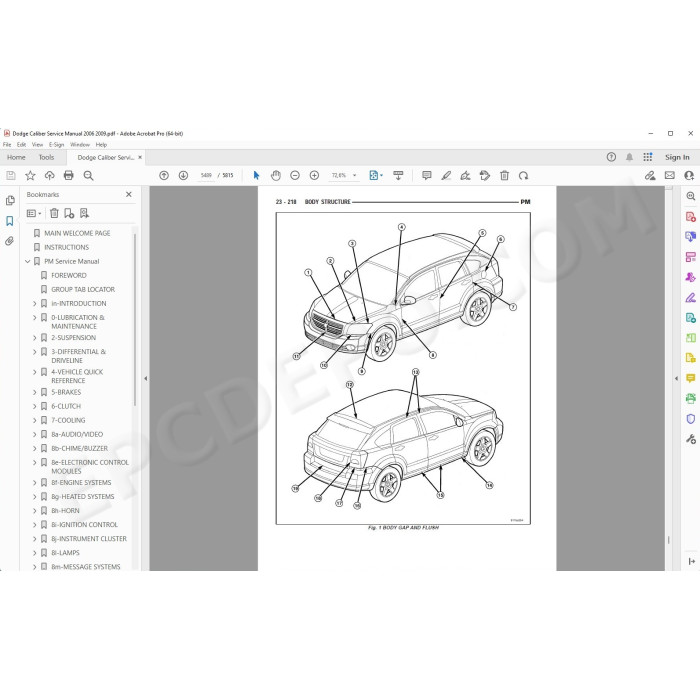Expand the in-INTRODUCTION bookmark
This screenshot has width=700, height=700.
35,304
